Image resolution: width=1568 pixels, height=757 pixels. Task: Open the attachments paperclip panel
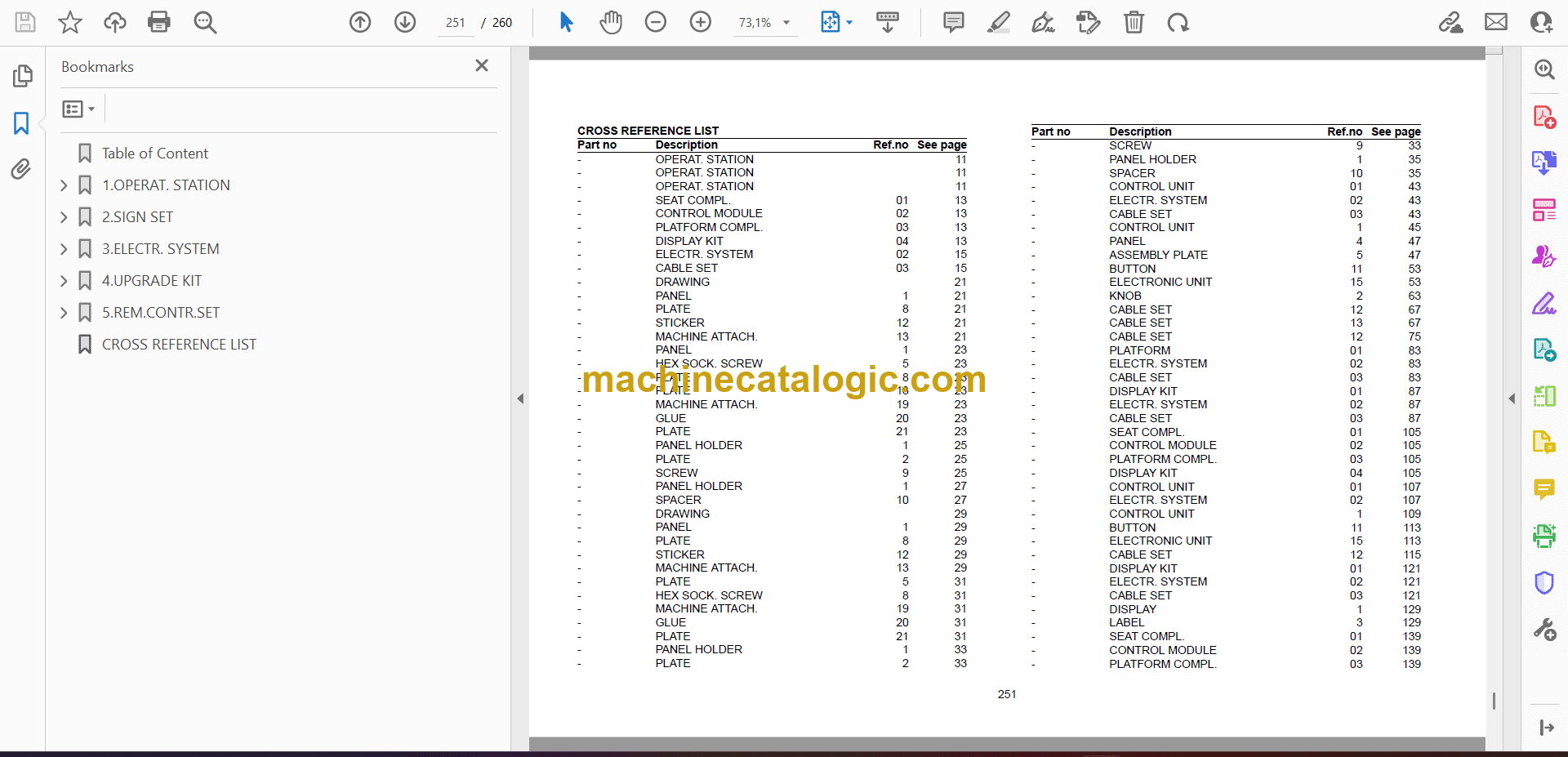pyautogui.click(x=21, y=169)
